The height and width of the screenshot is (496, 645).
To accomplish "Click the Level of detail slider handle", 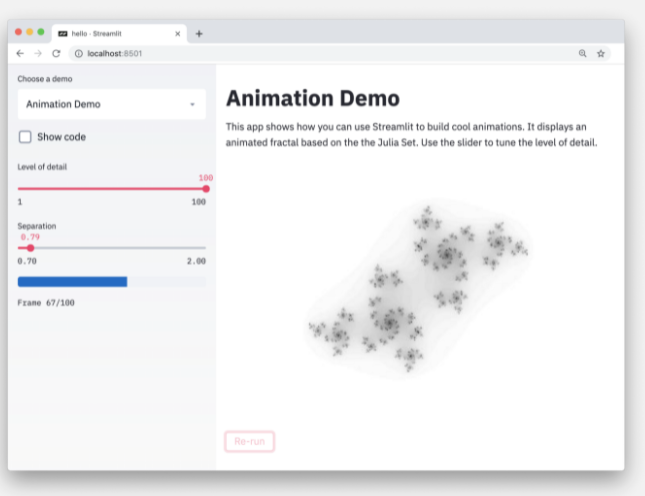I will [x=206, y=189].
